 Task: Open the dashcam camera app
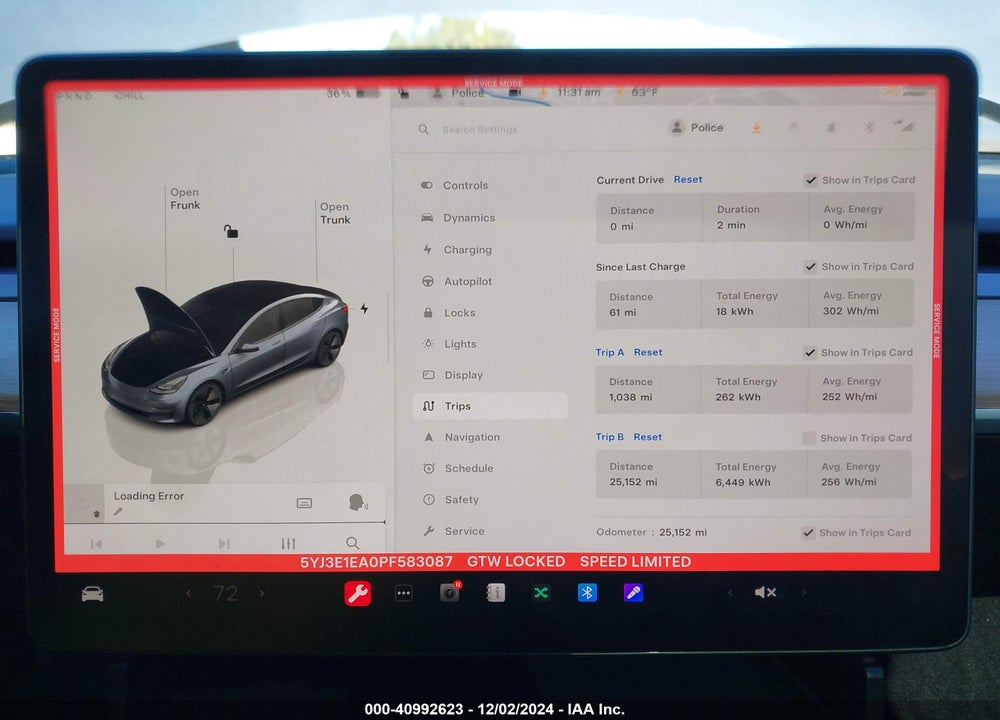coord(450,592)
